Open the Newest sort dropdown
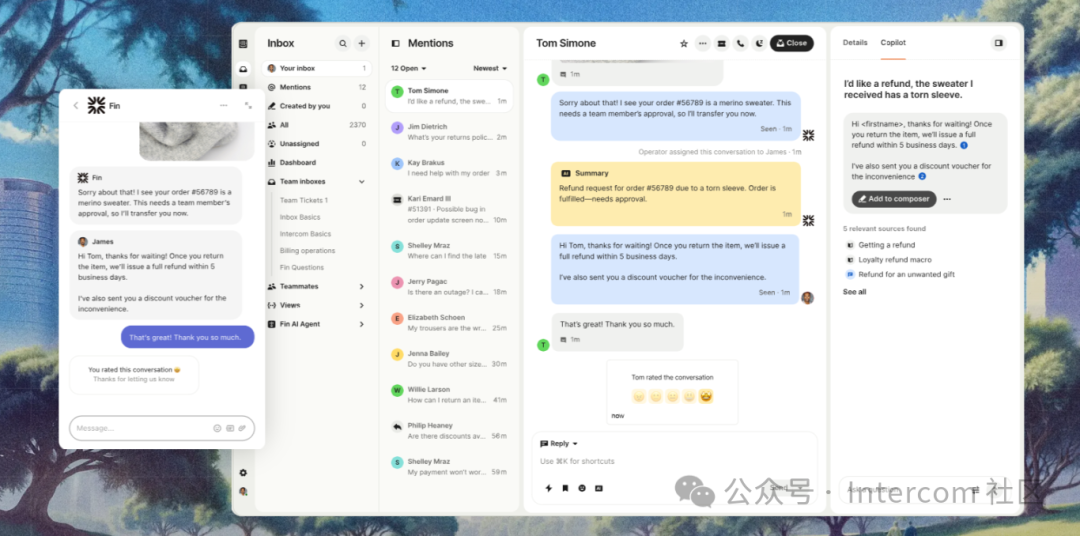This screenshot has height=536, width=1080. tap(489, 69)
